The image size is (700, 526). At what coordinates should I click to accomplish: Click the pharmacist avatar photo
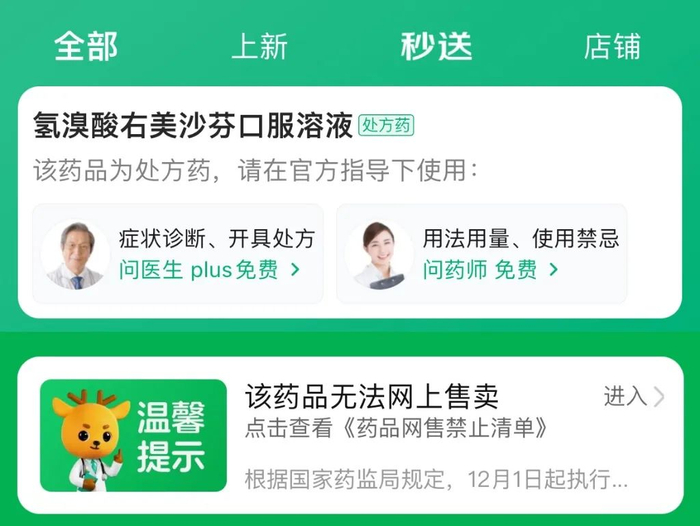(x=379, y=254)
